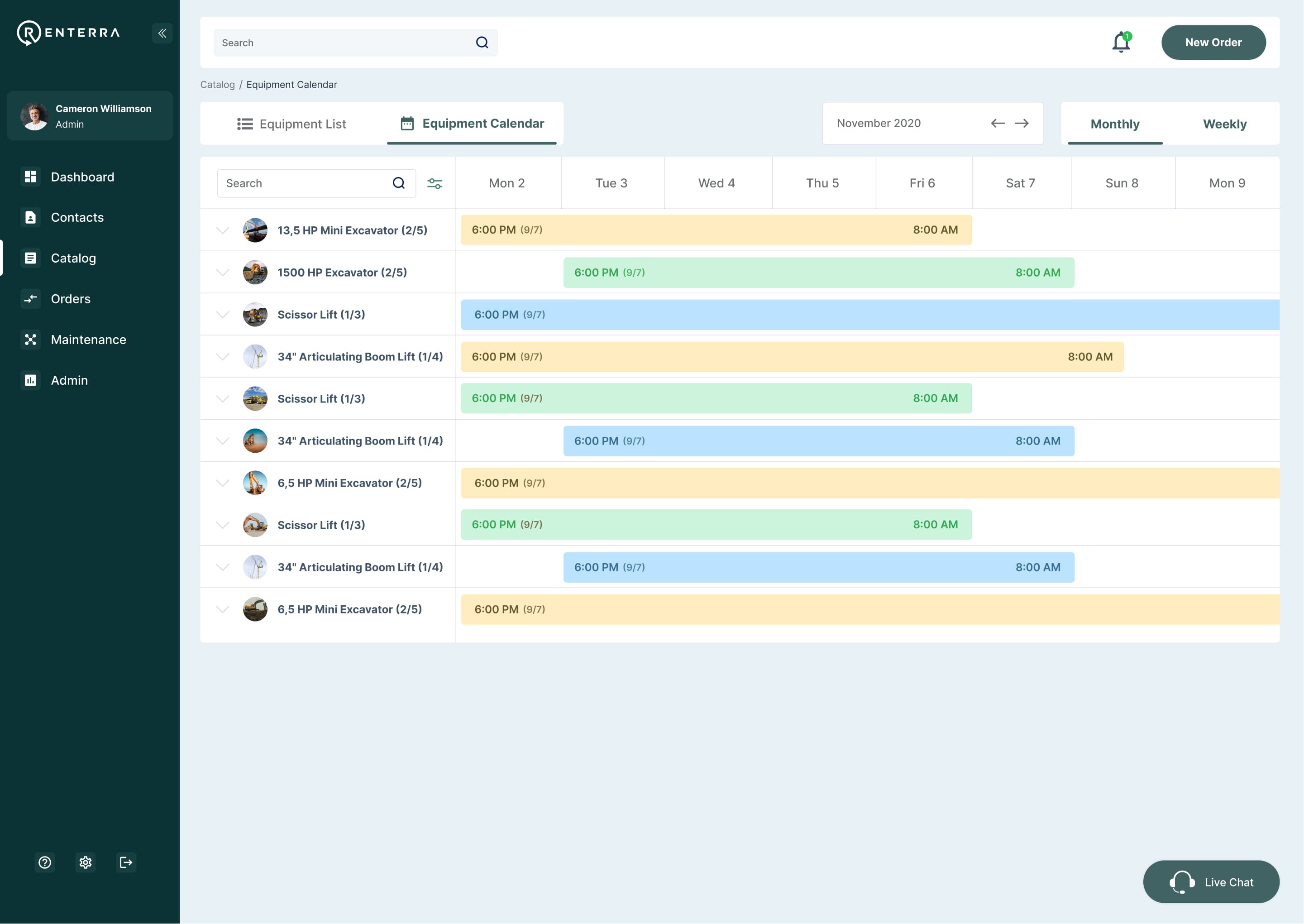
Task: Expand the first 6,5 HP Mini Excavator row
Action: click(223, 483)
